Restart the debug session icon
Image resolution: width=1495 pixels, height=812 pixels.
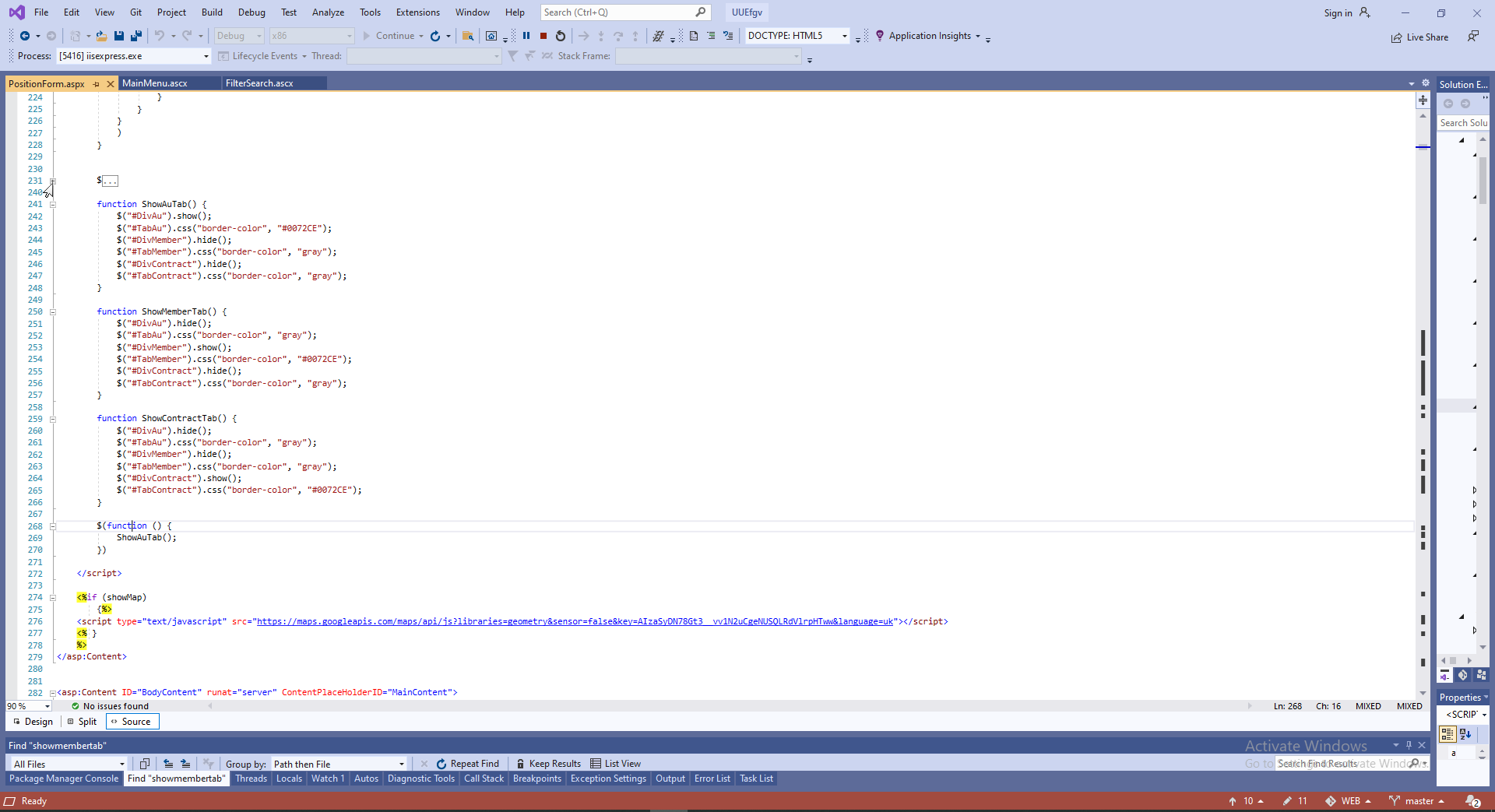pos(561,36)
